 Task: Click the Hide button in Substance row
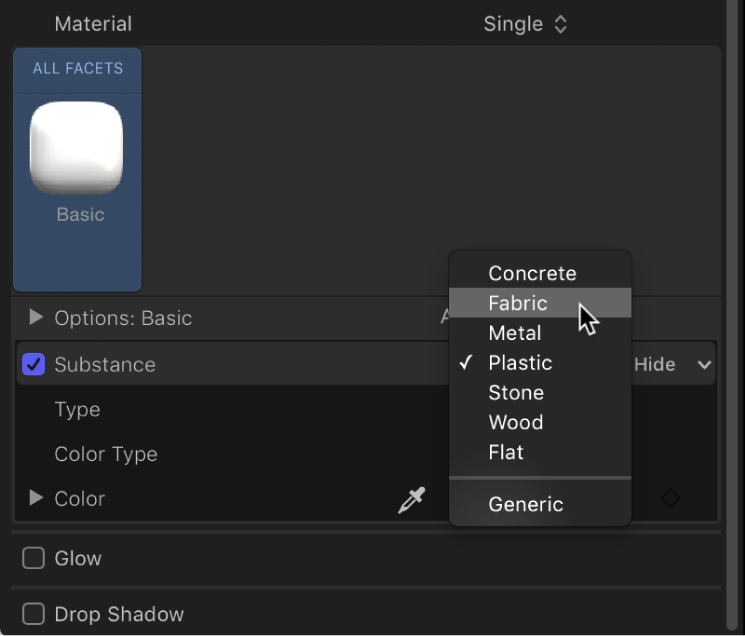(655, 365)
